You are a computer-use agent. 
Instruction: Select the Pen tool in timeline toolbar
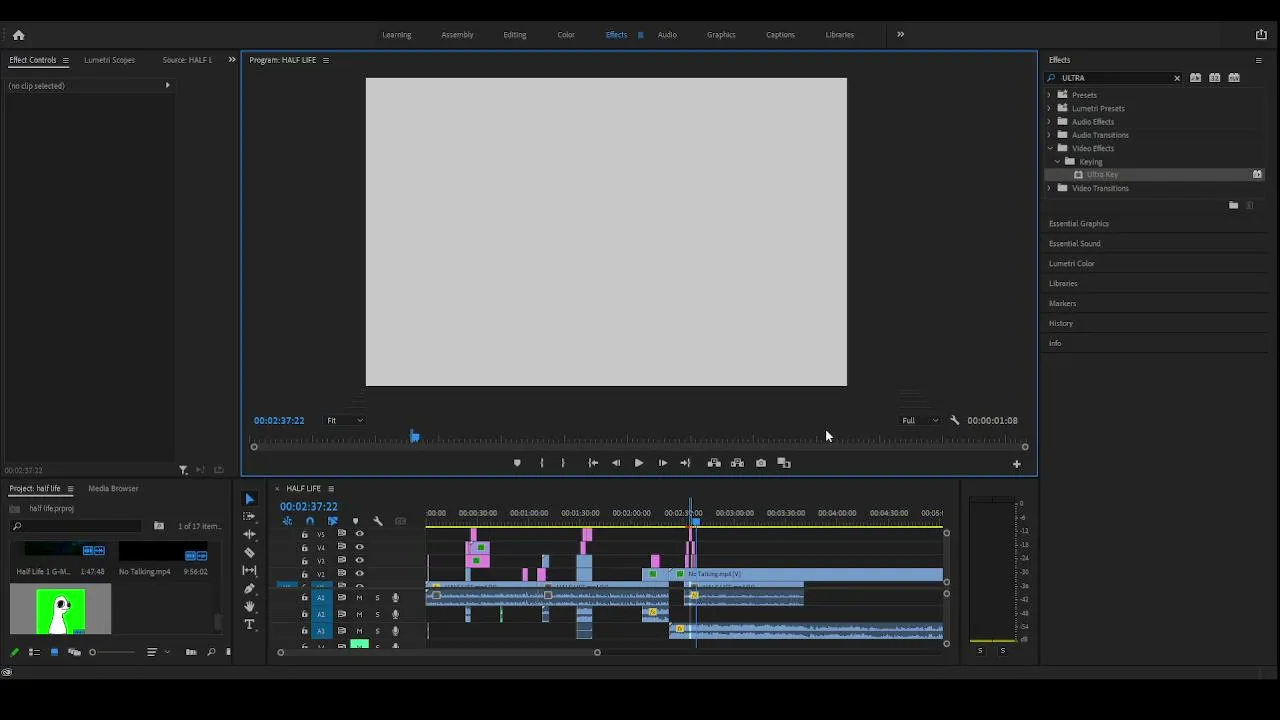250,588
